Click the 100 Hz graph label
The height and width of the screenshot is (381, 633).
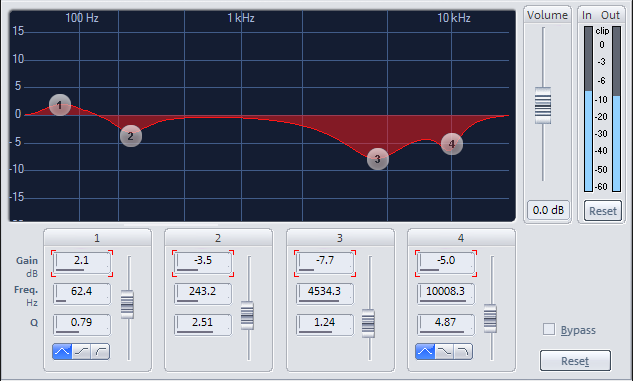(x=82, y=18)
